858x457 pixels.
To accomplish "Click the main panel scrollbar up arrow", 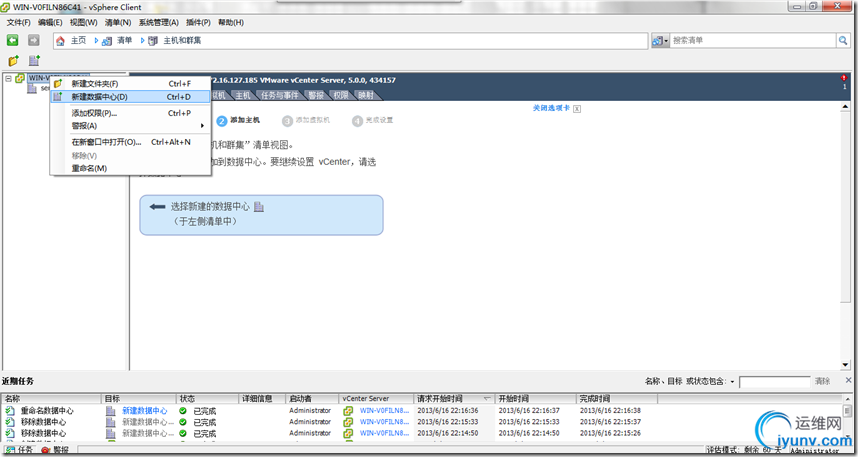I will [845, 107].
